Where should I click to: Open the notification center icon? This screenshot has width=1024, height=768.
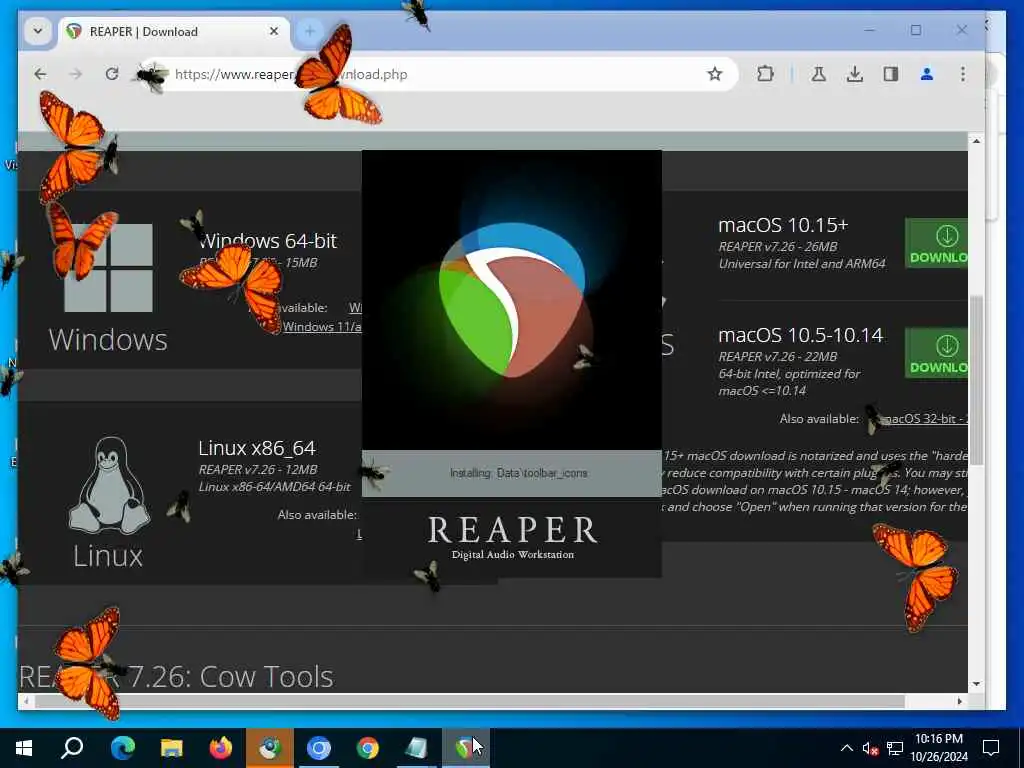991,748
